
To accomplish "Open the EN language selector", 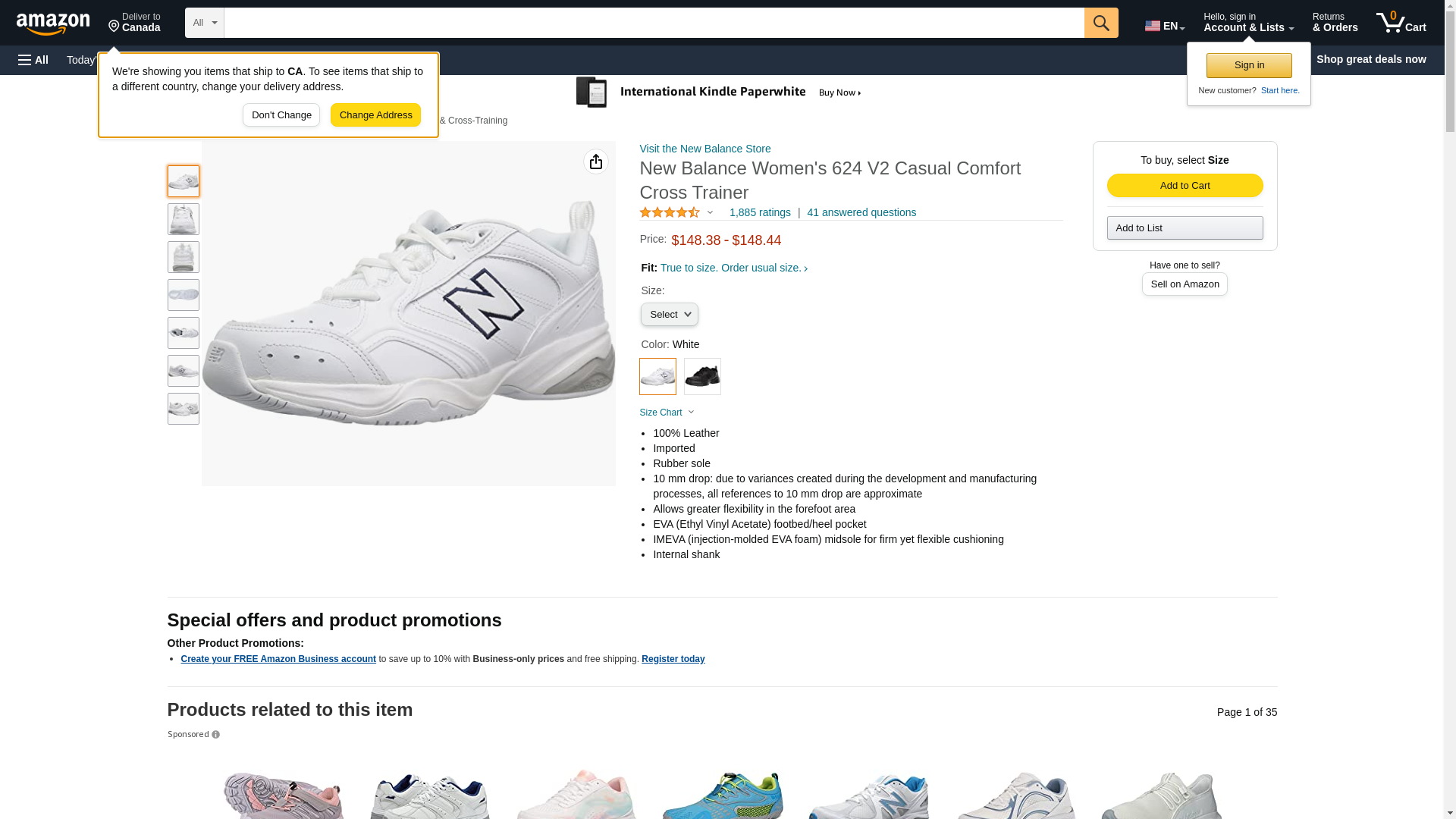I will click(1165, 26).
